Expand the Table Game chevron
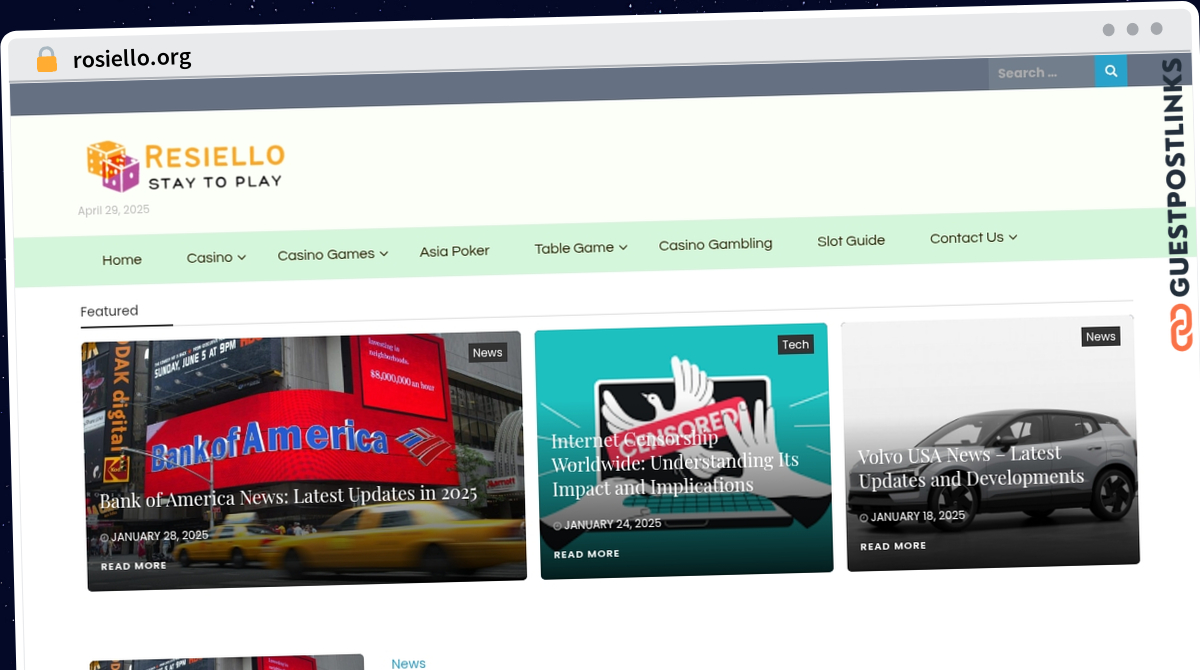 [623, 247]
